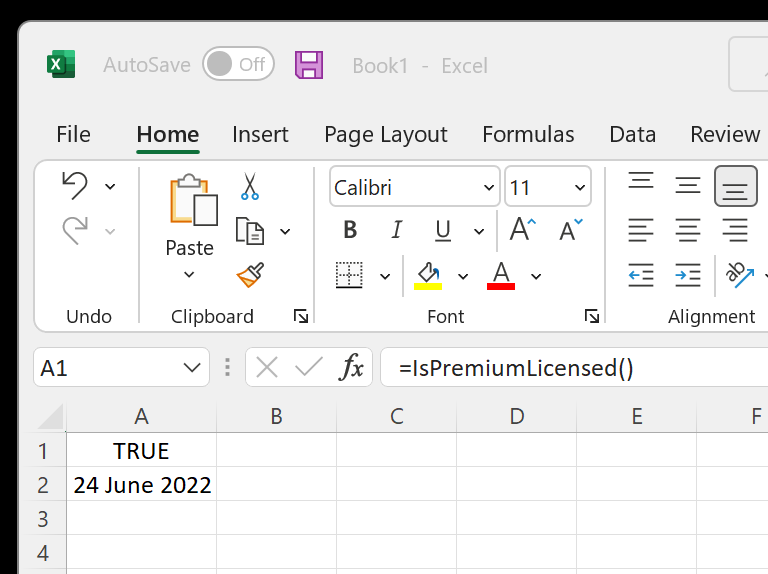Screen dimensions: 768x574
Task: Expand the font name dropdown arrow
Action: (x=489, y=188)
